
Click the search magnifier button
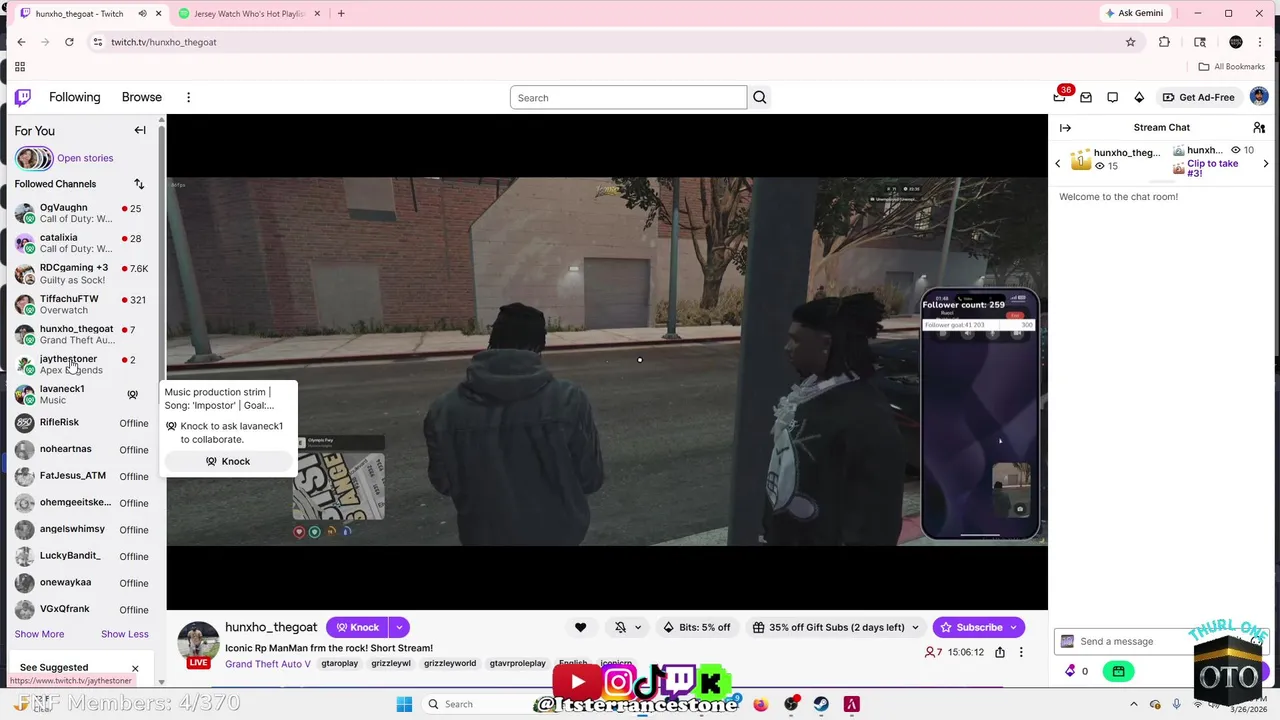pos(760,97)
